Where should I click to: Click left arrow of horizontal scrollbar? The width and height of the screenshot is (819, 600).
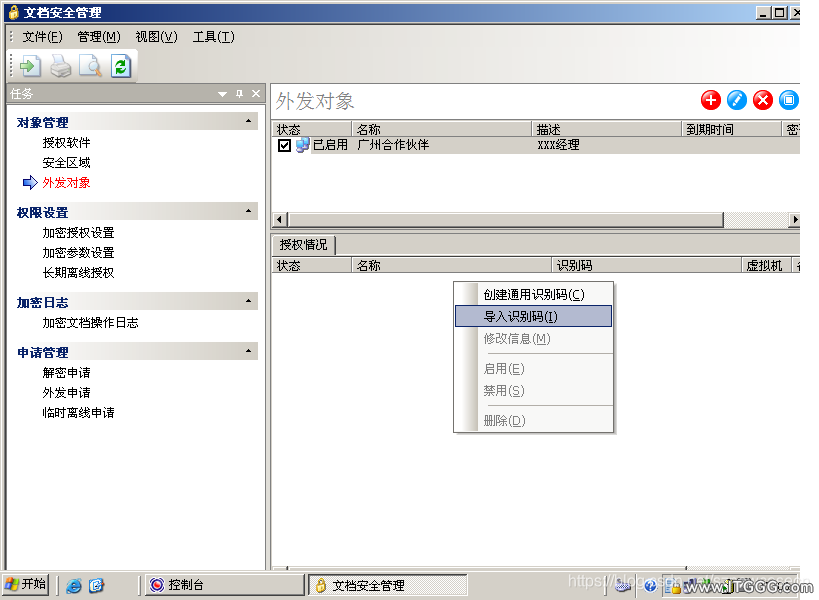tap(280, 219)
